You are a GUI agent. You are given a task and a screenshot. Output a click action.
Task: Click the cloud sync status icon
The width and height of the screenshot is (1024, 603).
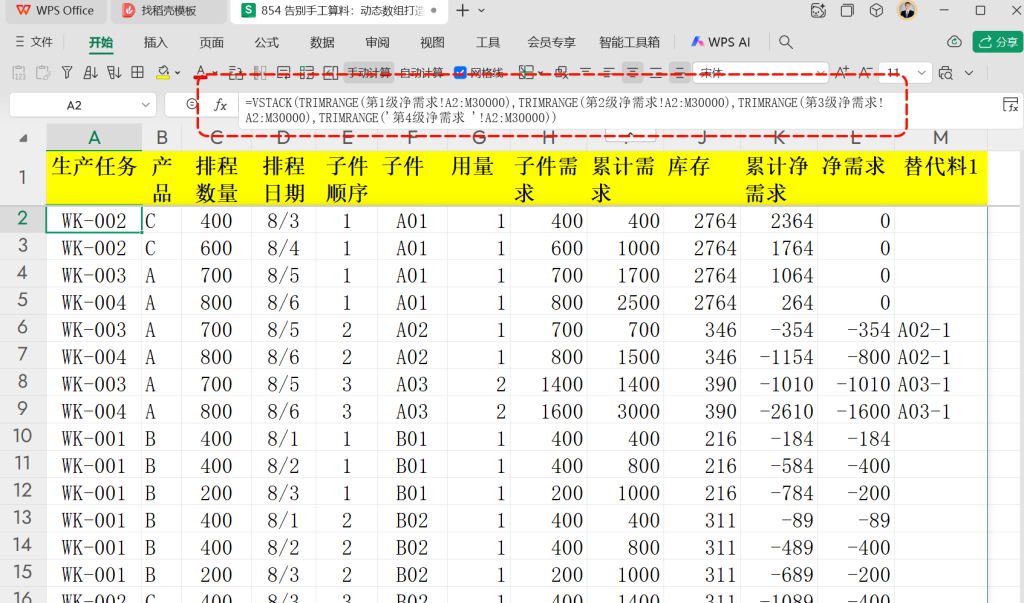coord(954,42)
